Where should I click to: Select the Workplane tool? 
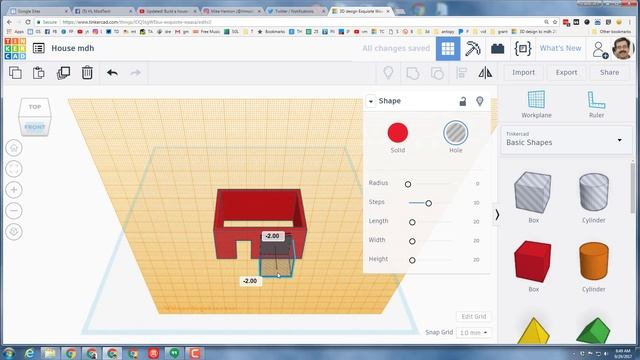point(536,104)
